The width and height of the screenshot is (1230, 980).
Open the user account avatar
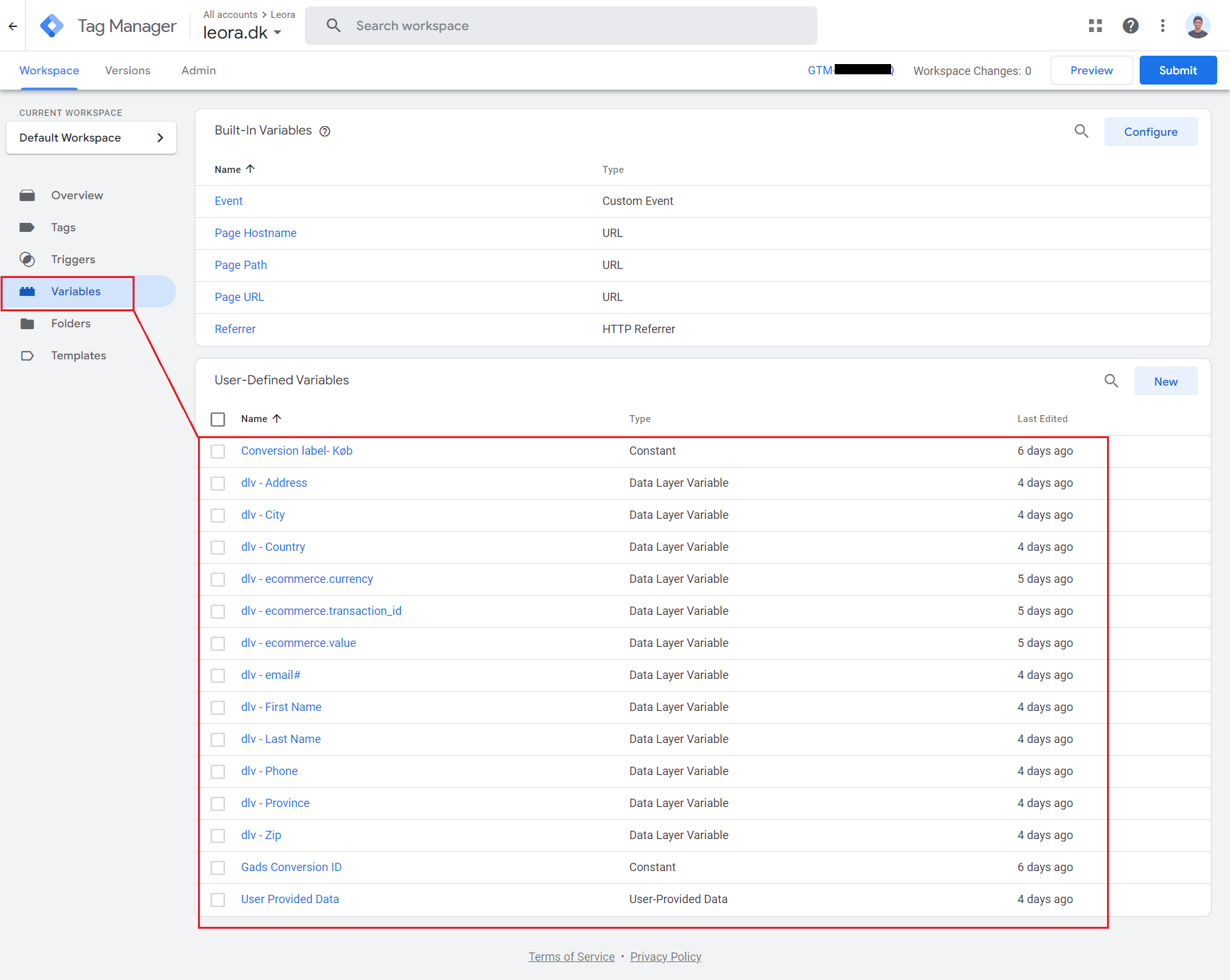click(1197, 26)
